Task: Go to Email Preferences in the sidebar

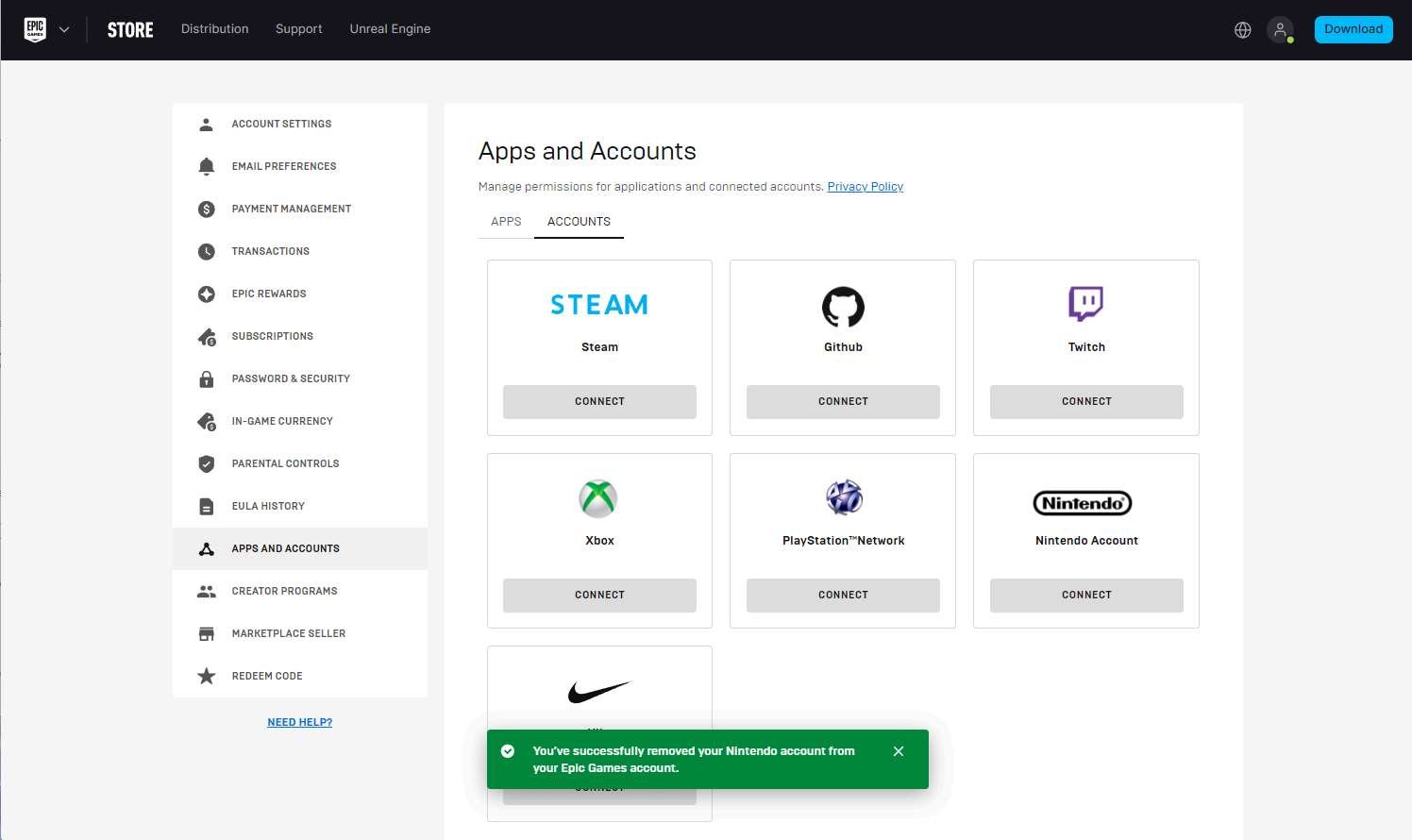Action: tap(300, 166)
